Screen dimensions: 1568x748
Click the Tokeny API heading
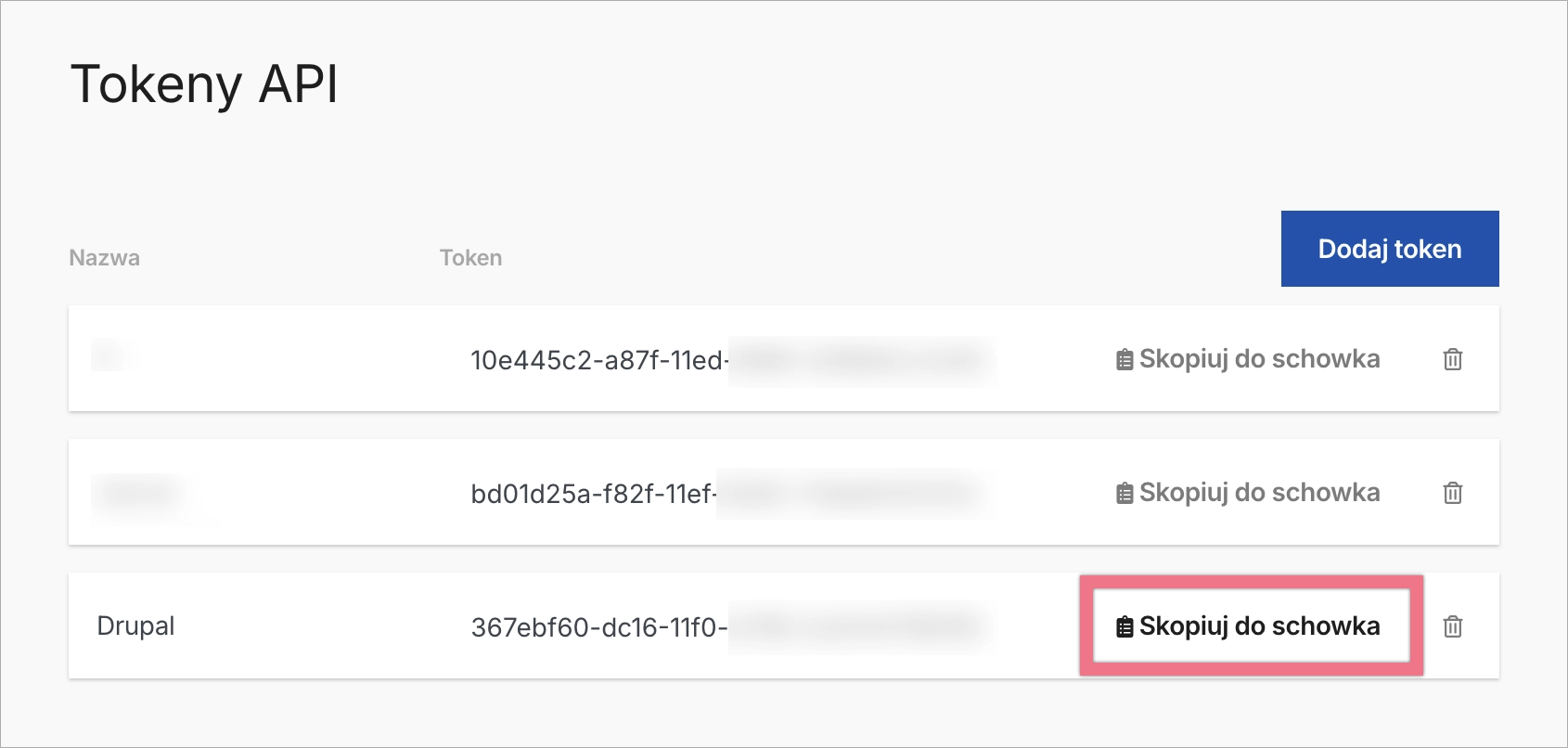(x=205, y=85)
